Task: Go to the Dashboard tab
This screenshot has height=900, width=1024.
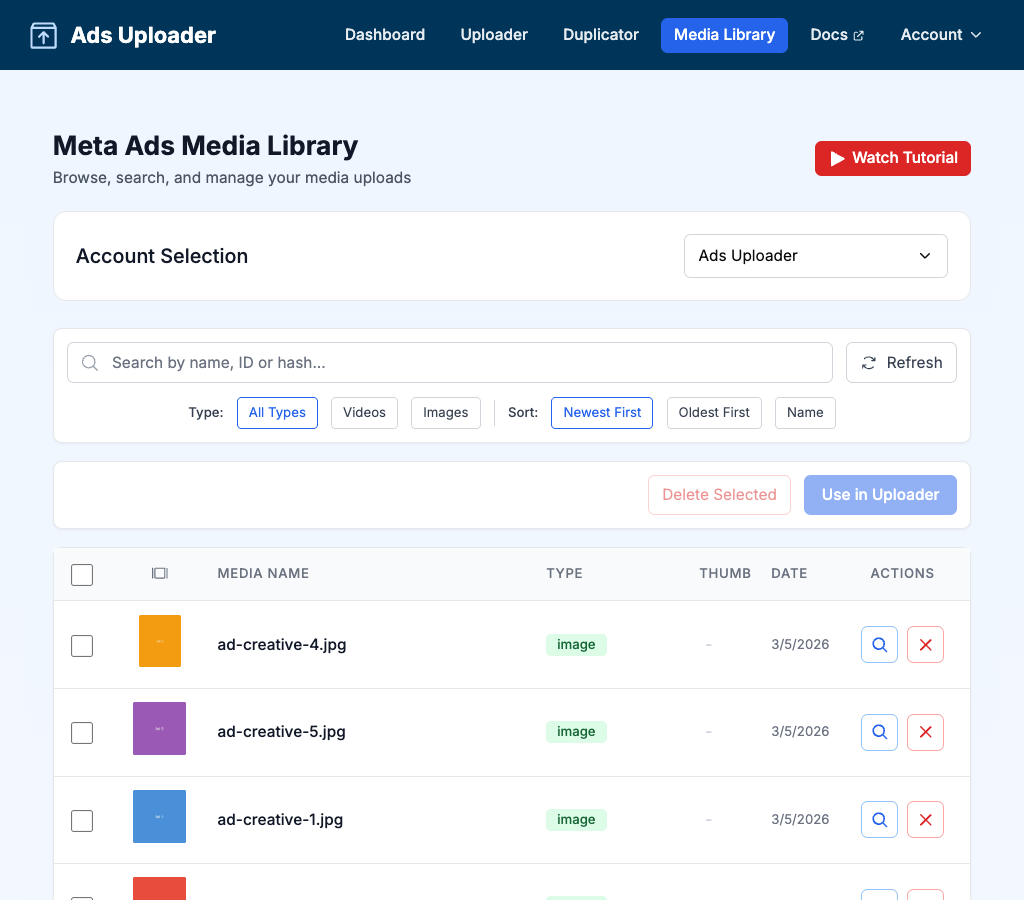Action: click(385, 35)
